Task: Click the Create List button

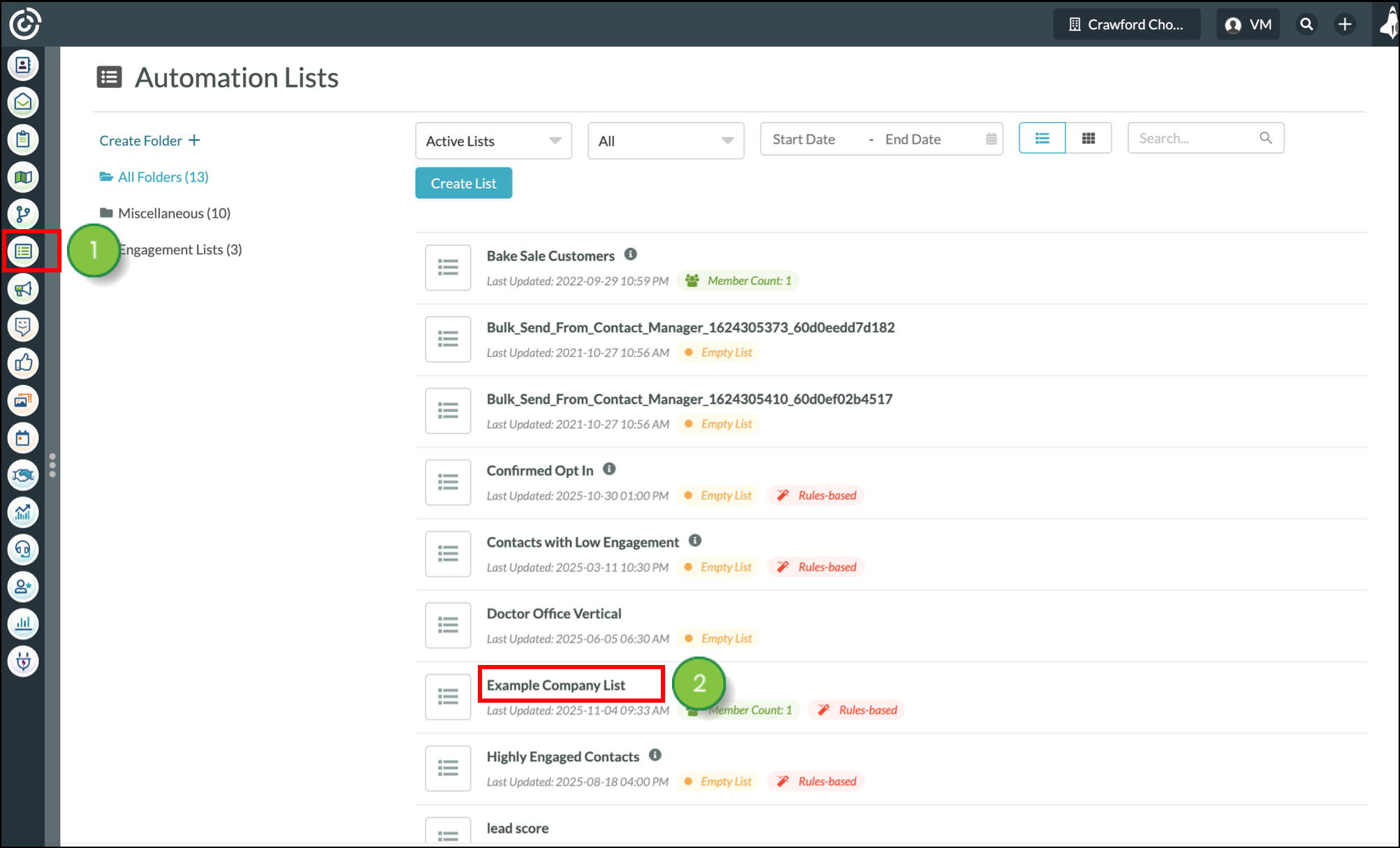Action: [463, 183]
